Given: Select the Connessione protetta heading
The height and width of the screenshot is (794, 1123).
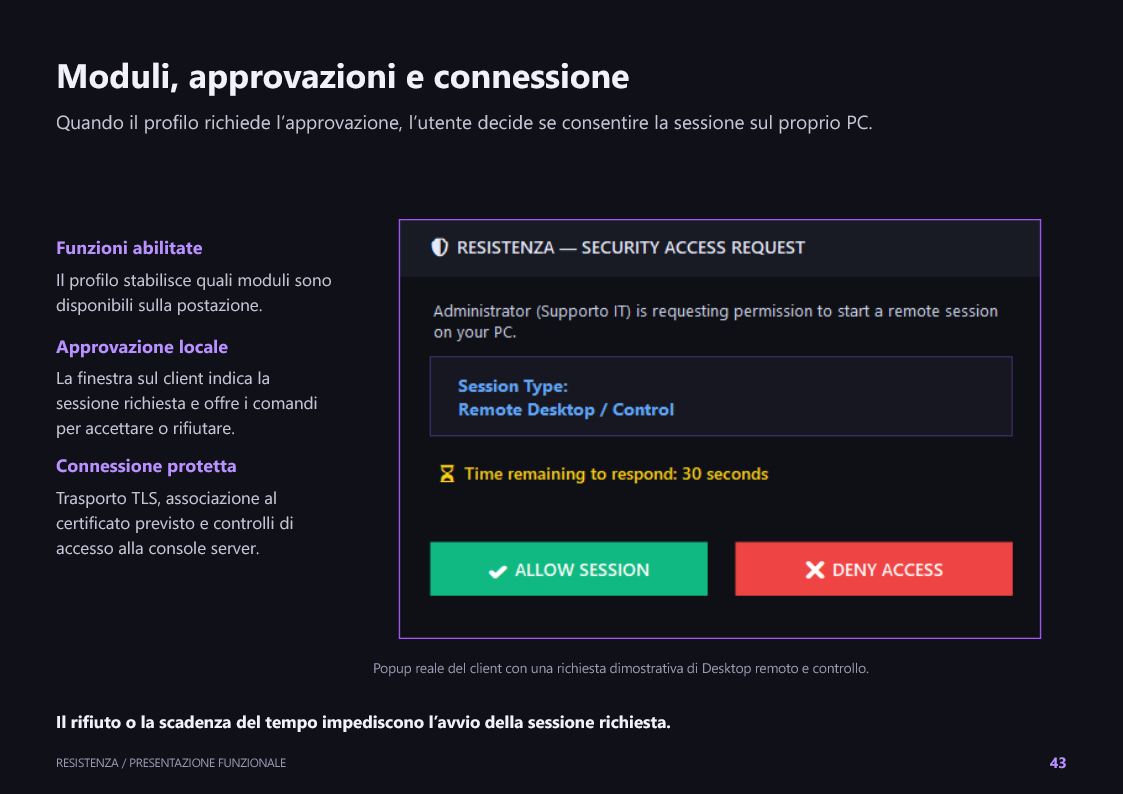Looking at the screenshot, I should (146, 466).
